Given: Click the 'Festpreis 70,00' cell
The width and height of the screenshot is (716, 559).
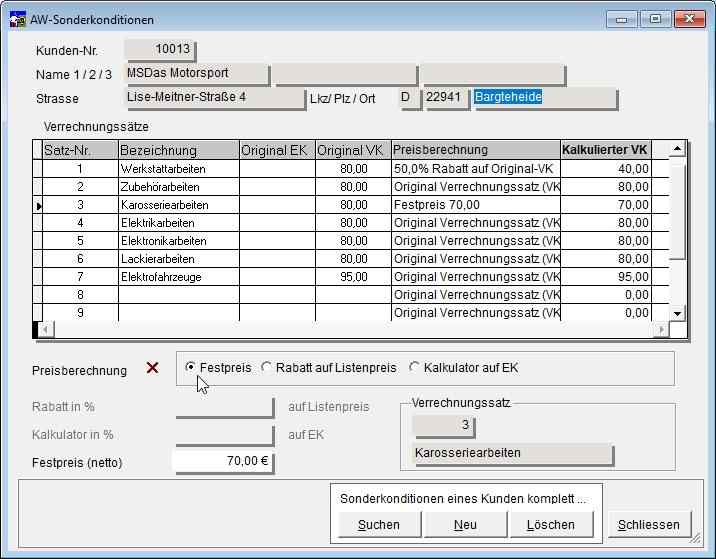Looking at the screenshot, I should pyautogui.click(x=475, y=205).
